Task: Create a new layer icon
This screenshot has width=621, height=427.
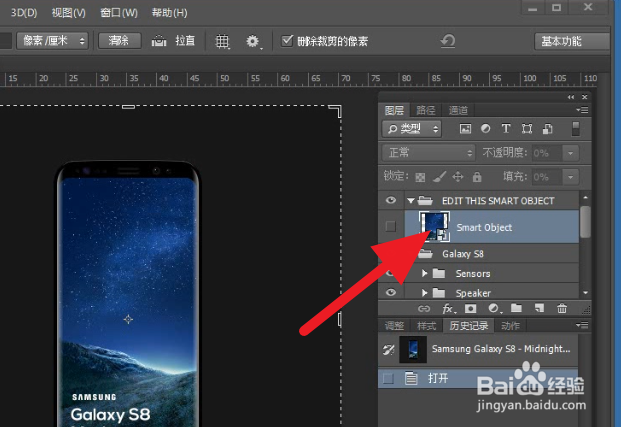Action: pyautogui.click(x=539, y=308)
